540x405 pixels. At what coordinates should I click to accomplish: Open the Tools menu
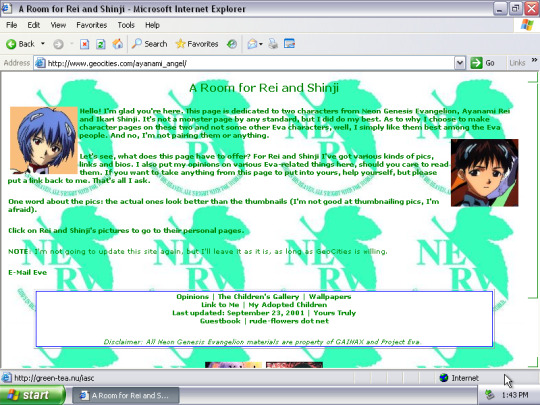click(x=126, y=25)
